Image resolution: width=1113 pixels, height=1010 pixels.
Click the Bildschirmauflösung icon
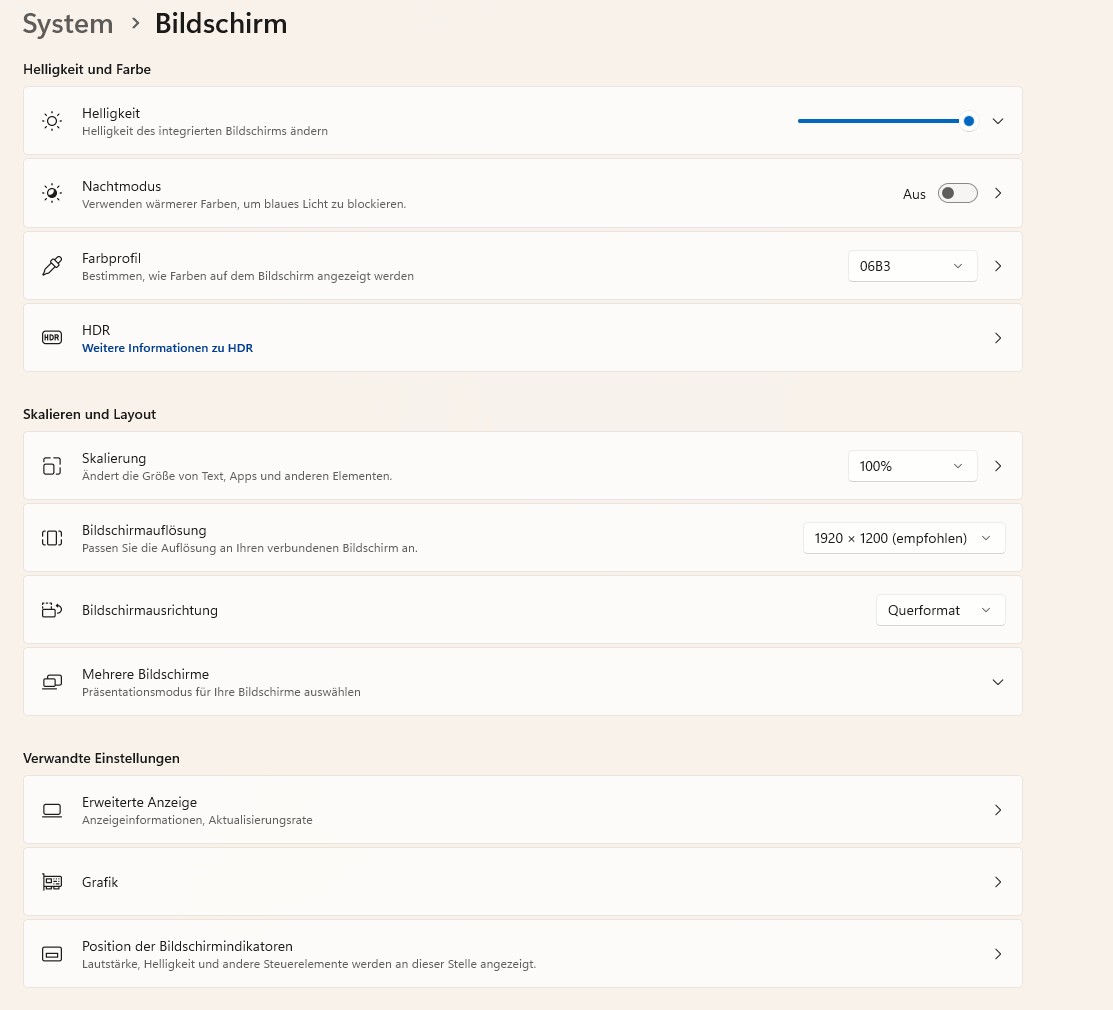(52, 538)
